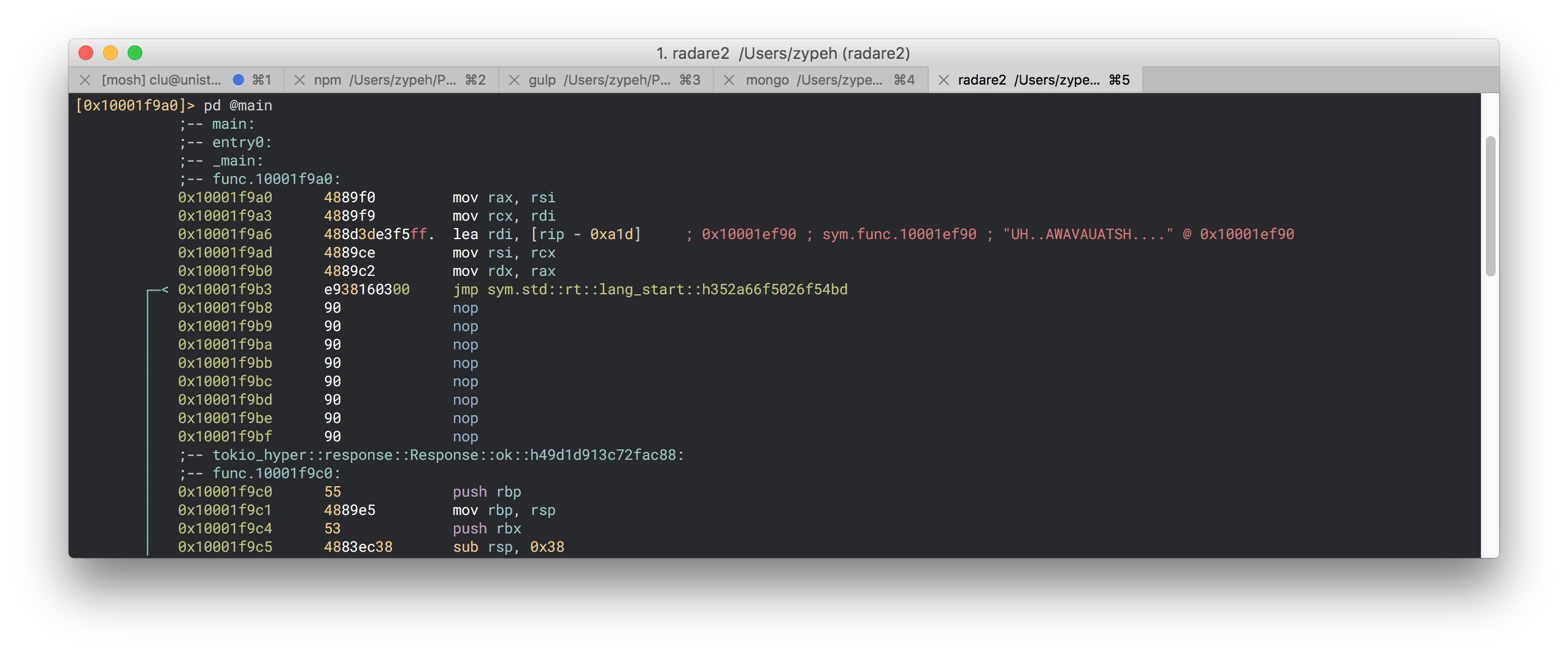The height and width of the screenshot is (656, 1568).
Task: Close the gulp tab via X icon
Action: (514, 80)
